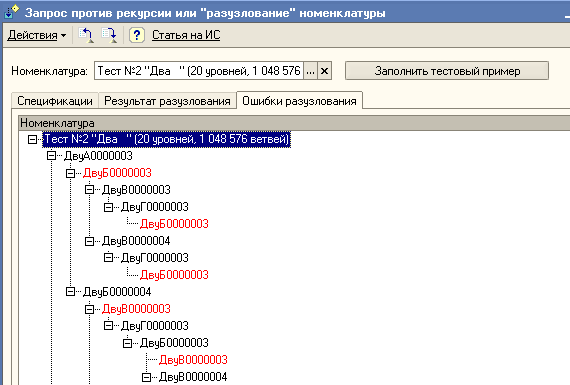Click the move-down-level toolbar icon
Viewport: 570px width, 385px height.
(109, 35)
